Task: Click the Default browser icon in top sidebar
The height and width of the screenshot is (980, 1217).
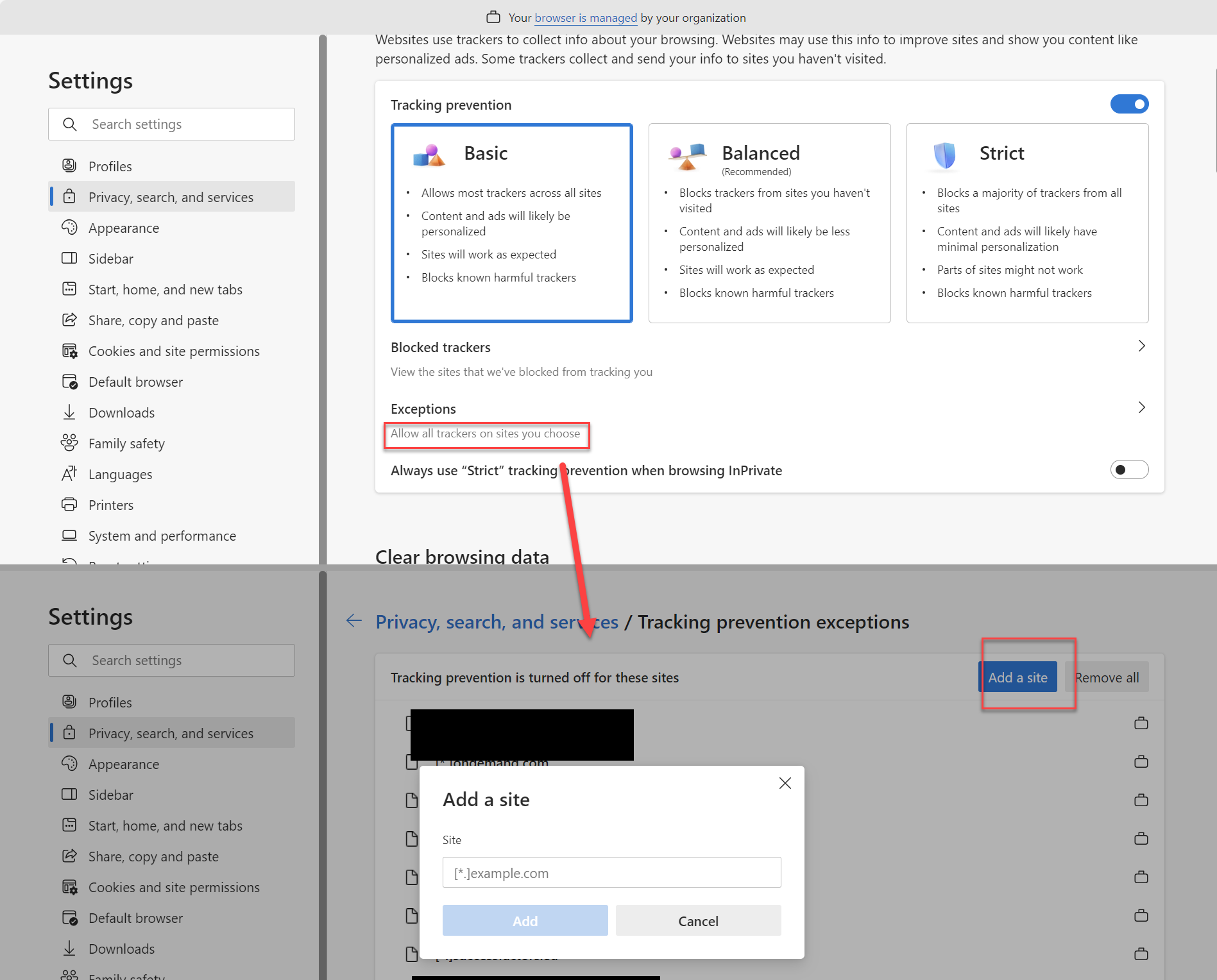Action: tap(69, 382)
